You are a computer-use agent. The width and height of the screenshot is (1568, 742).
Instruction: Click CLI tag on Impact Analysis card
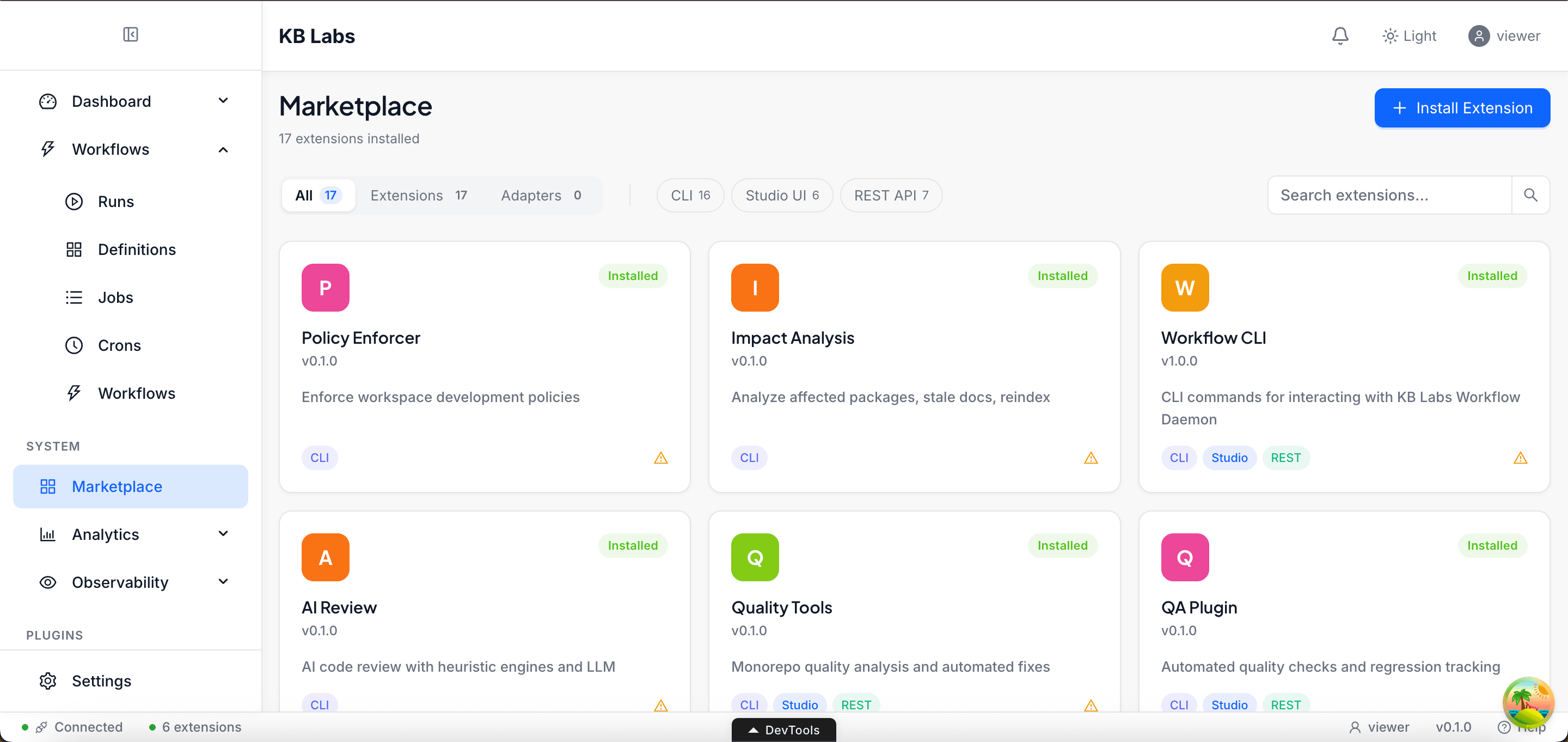pos(749,458)
